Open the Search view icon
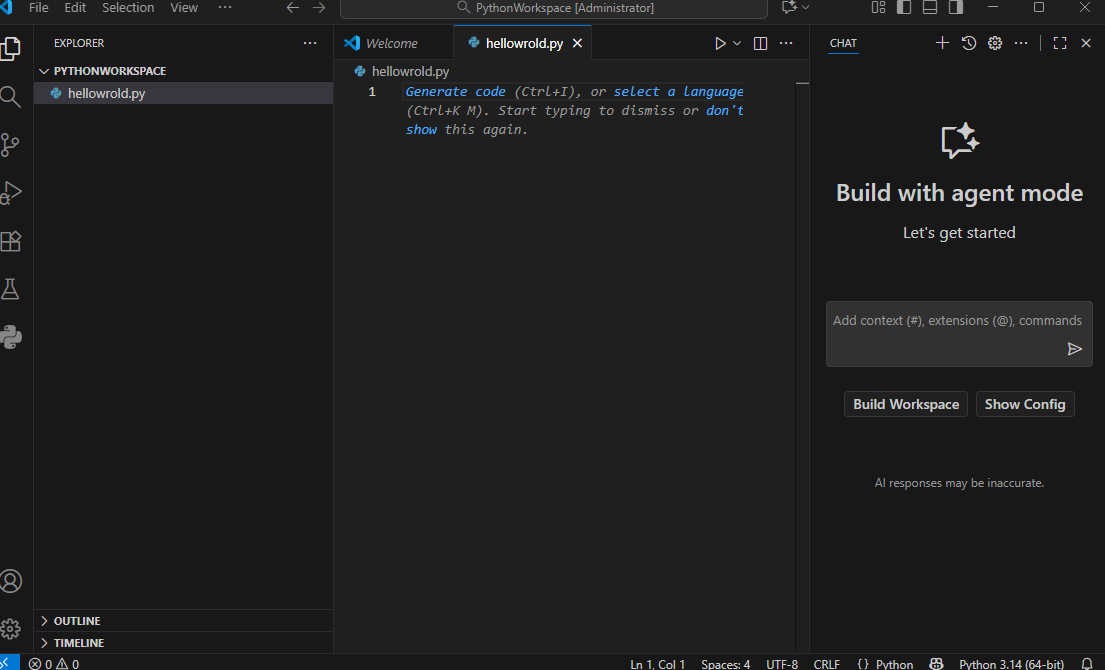This screenshot has width=1105, height=670. (11, 97)
